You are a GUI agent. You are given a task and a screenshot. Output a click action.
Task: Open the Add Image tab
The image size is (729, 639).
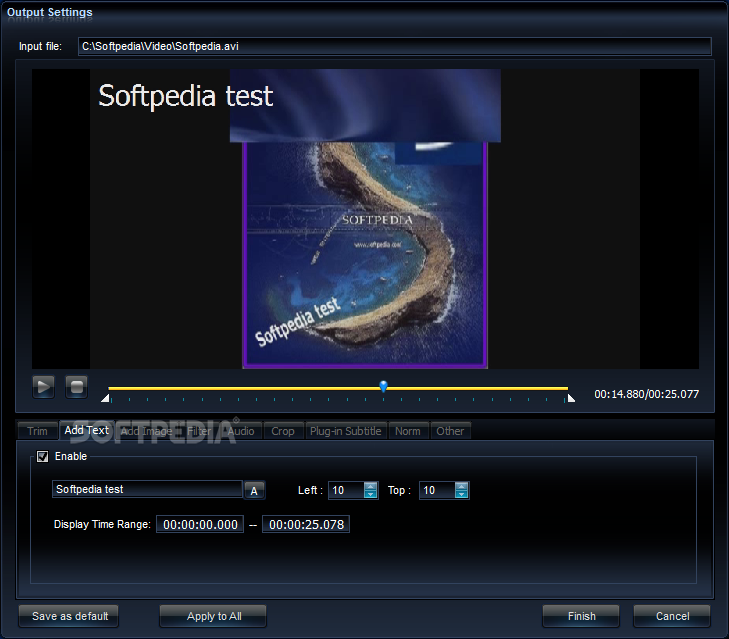(146, 431)
